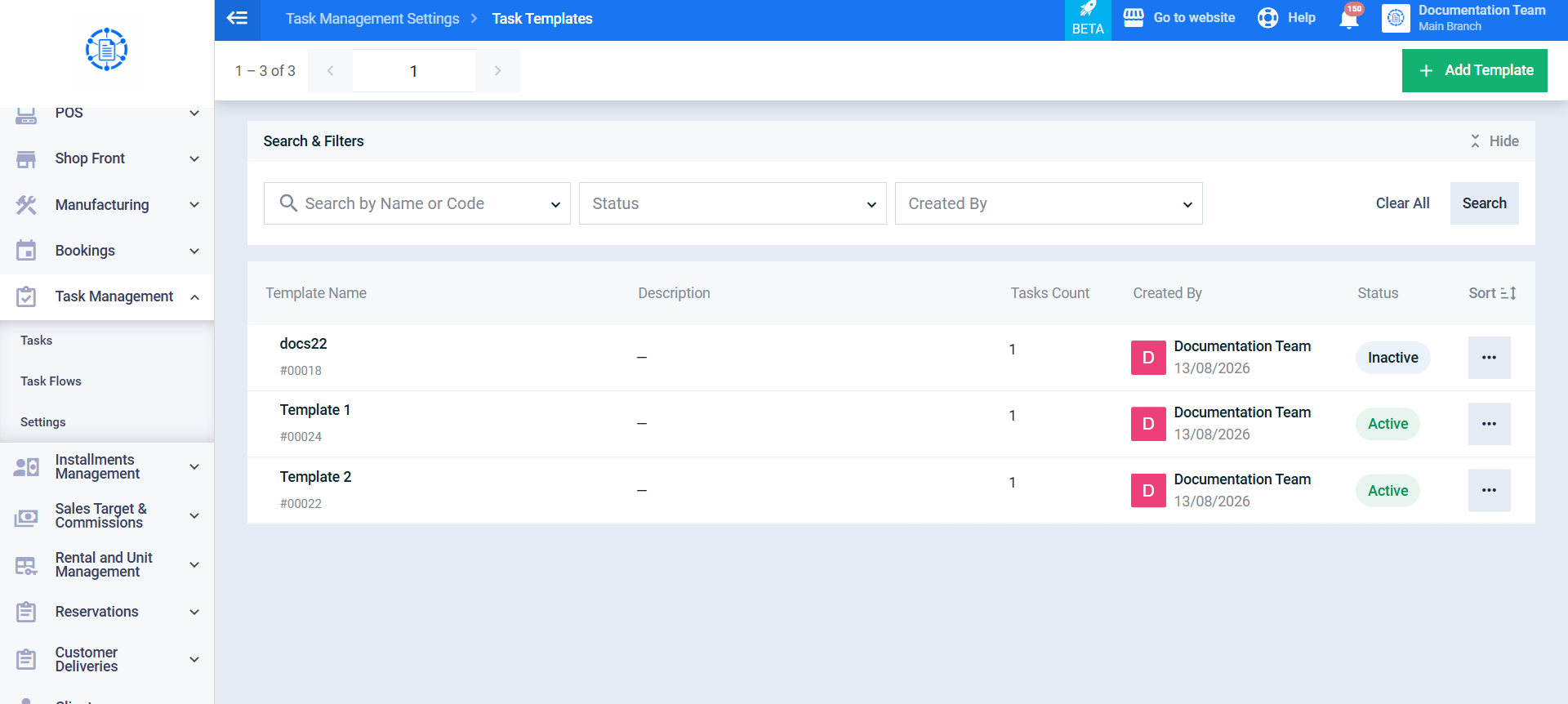Click the Installments Management icon

tap(26, 467)
